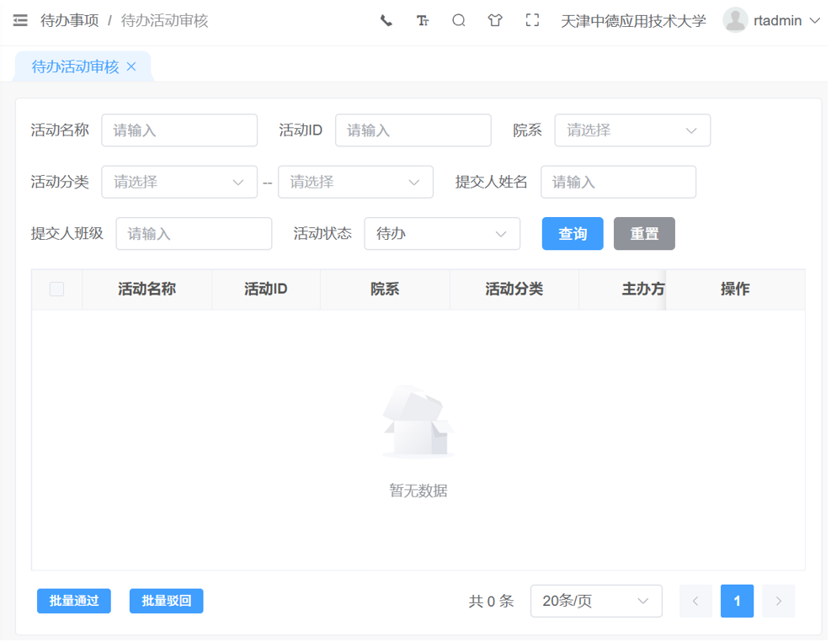Click the phone contact icon
This screenshot has width=831, height=642.
[x=387, y=21]
